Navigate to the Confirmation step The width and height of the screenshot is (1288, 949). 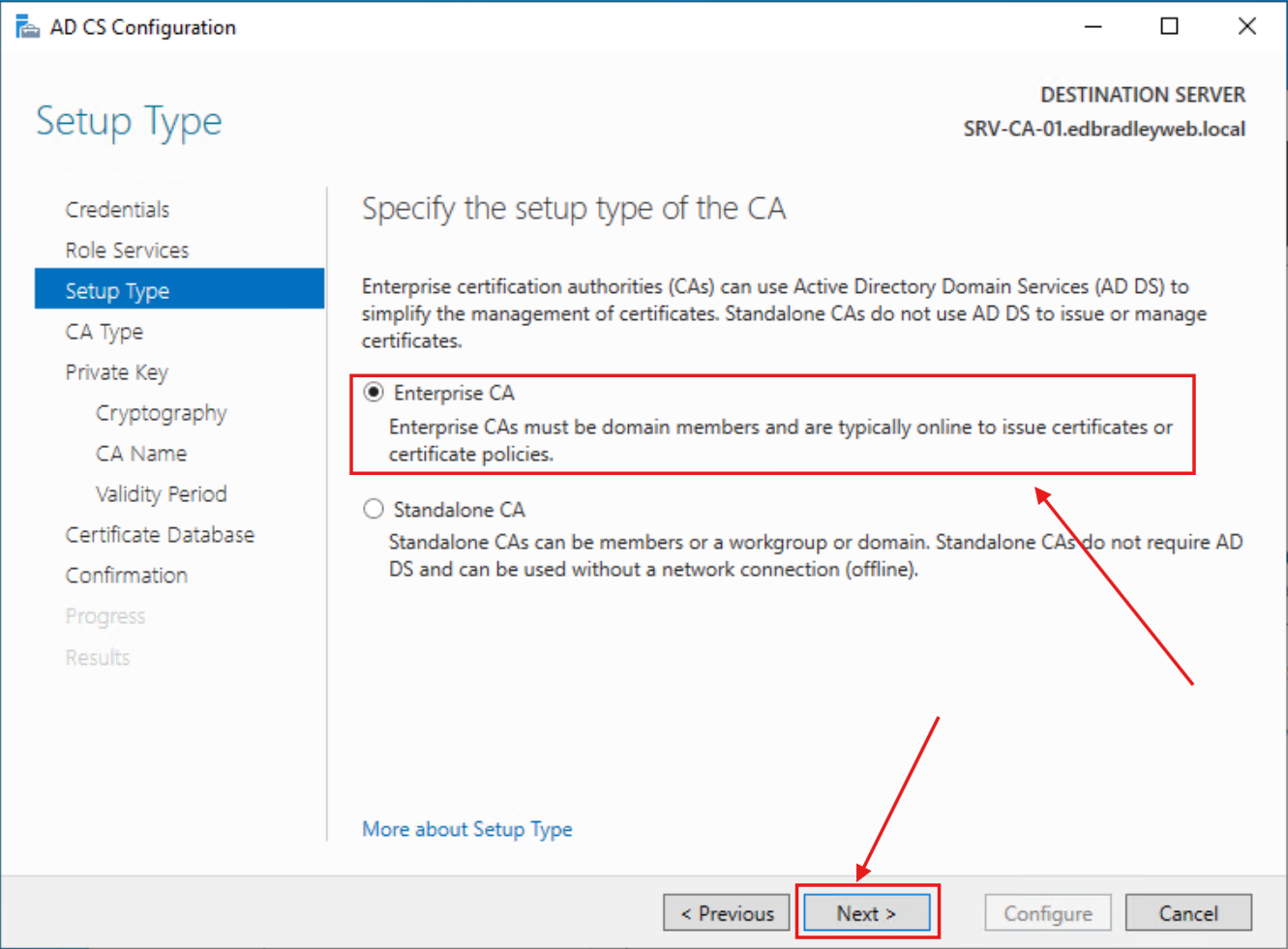click(126, 575)
